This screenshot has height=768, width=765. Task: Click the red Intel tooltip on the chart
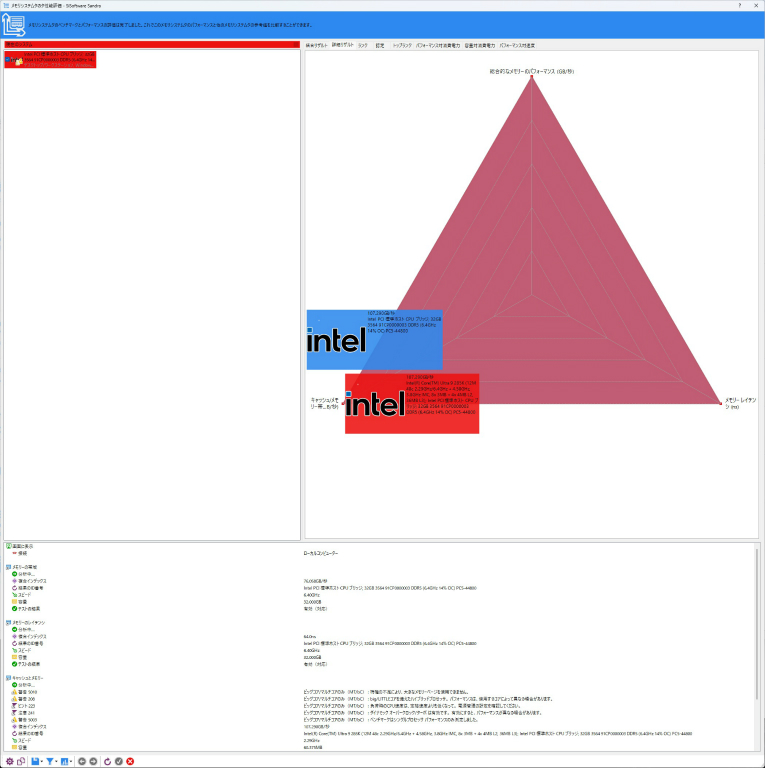(x=412, y=404)
